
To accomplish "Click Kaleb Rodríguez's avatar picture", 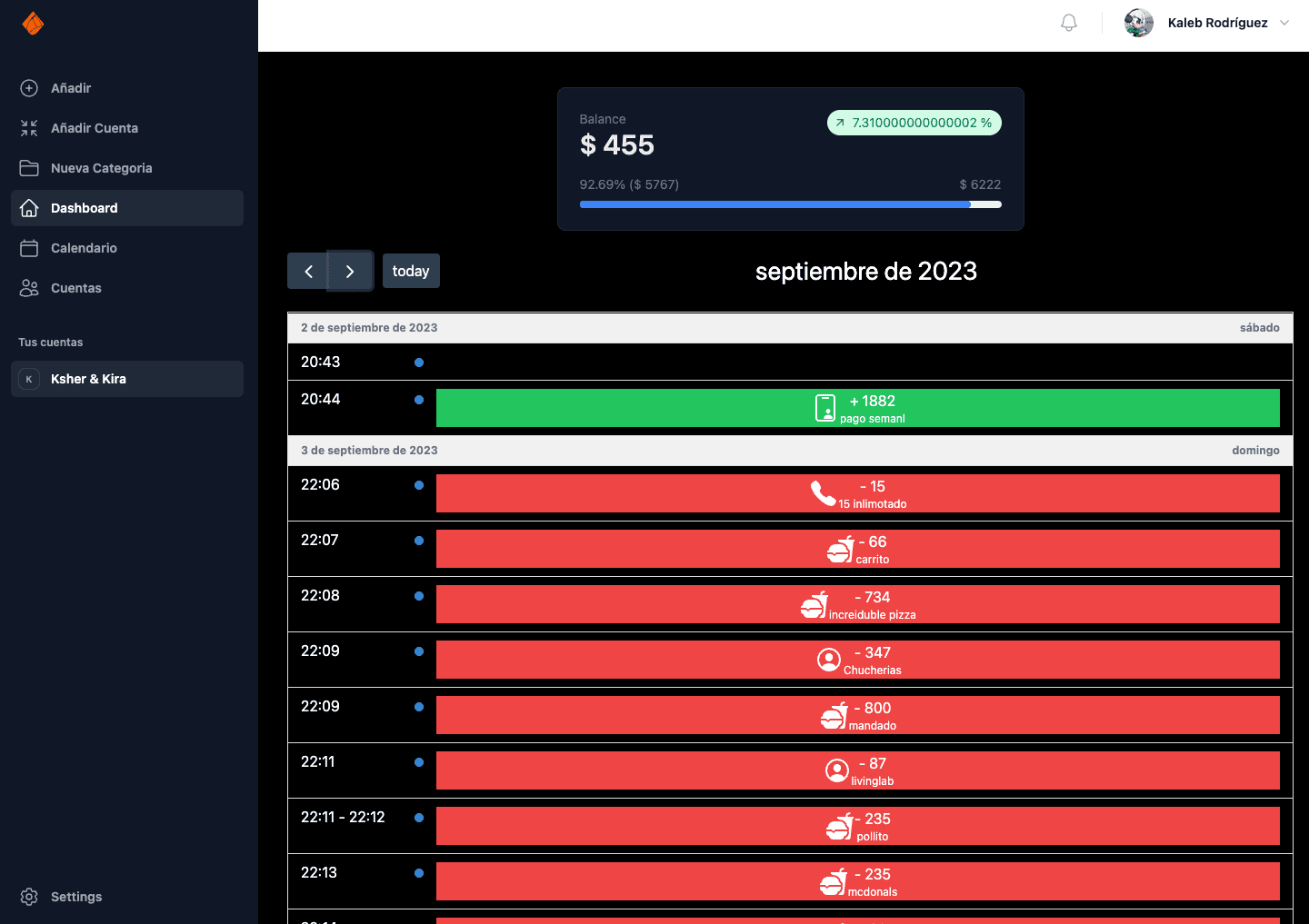I will [x=1138, y=23].
